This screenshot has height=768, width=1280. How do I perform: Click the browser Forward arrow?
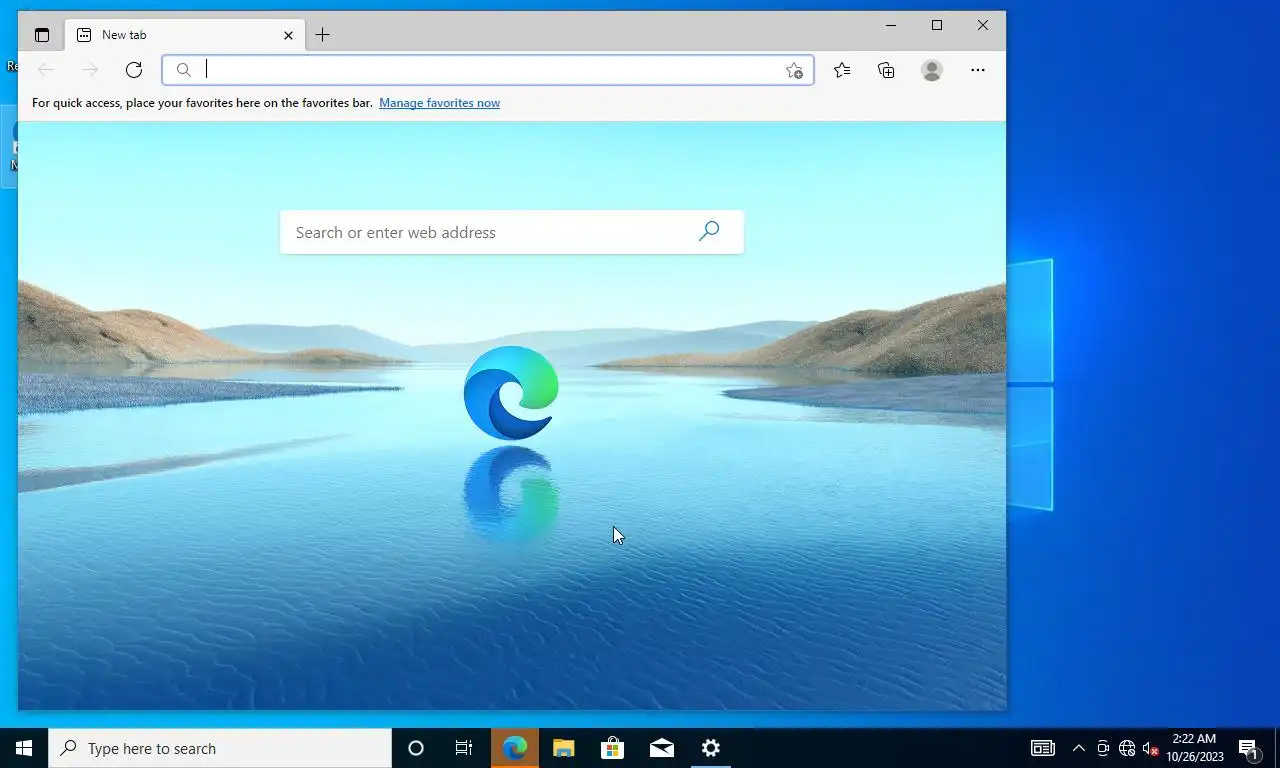[90, 70]
